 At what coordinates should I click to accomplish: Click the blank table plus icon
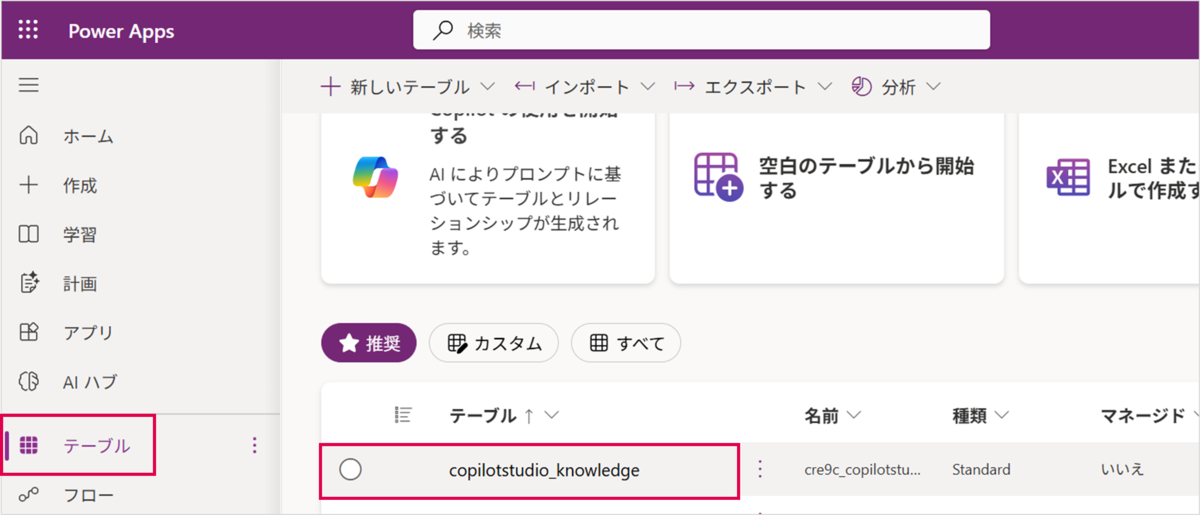(x=718, y=177)
